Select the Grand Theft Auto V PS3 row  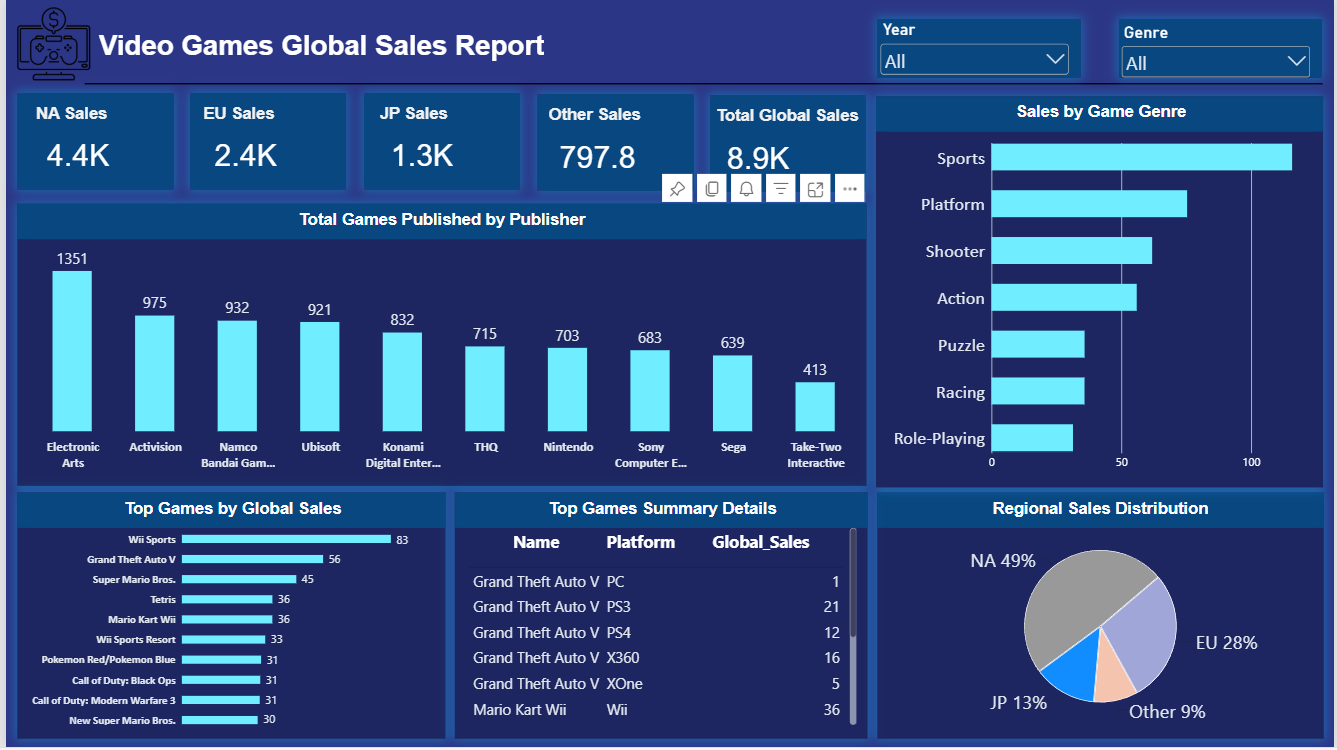pyautogui.click(x=656, y=607)
